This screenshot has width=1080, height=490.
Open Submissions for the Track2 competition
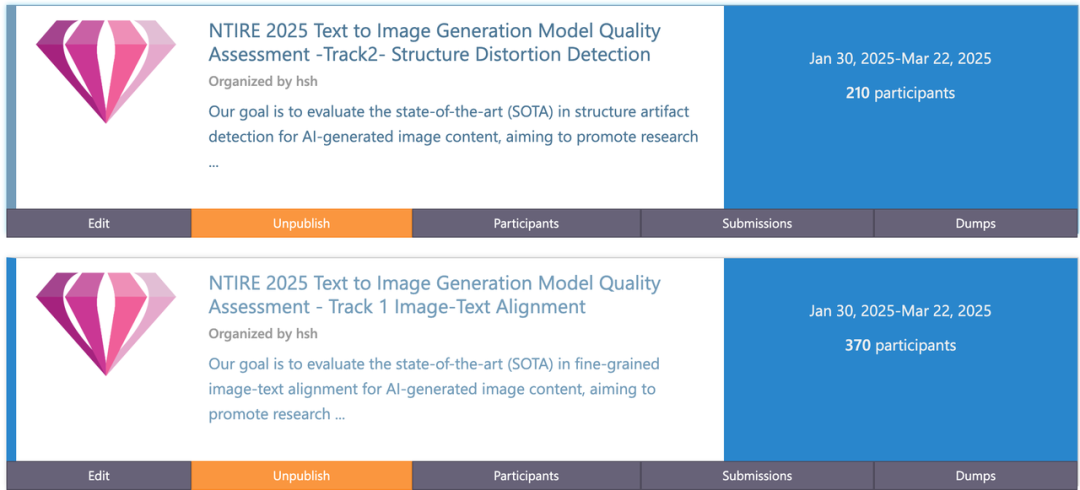point(757,223)
